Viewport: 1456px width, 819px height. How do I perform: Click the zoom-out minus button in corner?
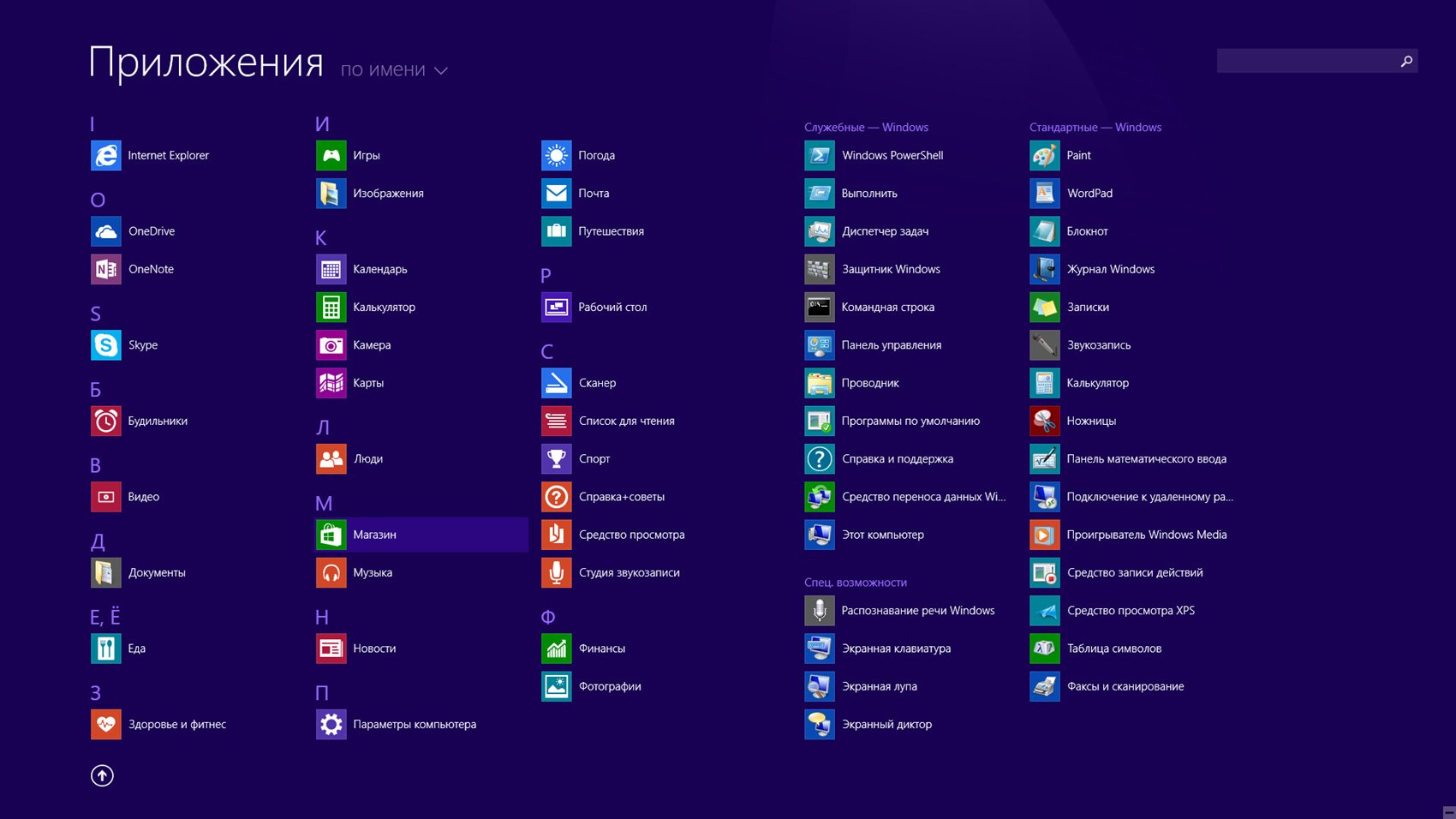(1448, 812)
